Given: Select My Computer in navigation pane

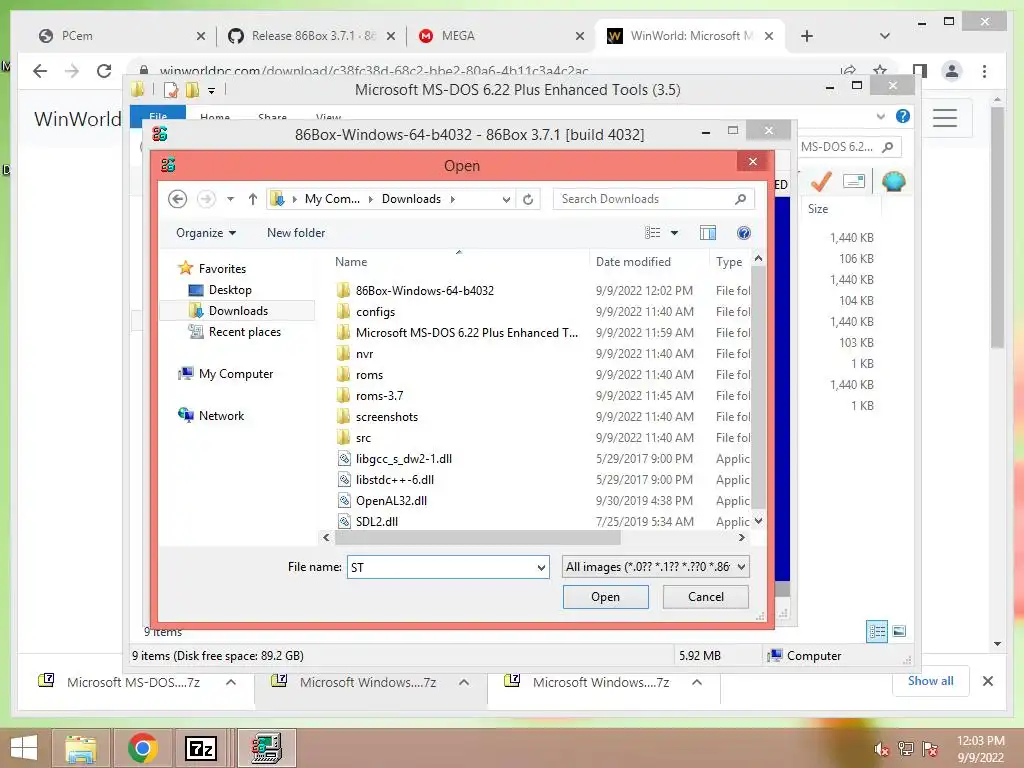Looking at the screenshot, I should (x=236, y=374).
